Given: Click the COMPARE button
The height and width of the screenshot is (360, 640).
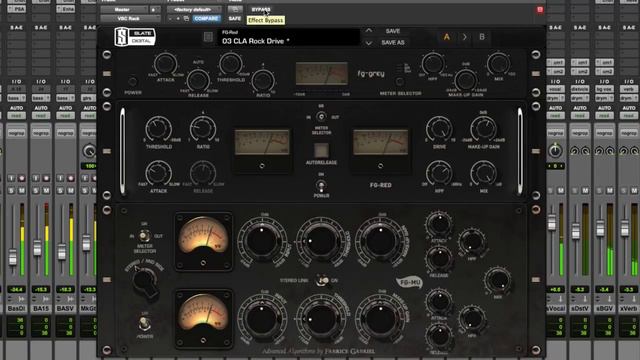Looking at the screenshot, I should point(207,19).
